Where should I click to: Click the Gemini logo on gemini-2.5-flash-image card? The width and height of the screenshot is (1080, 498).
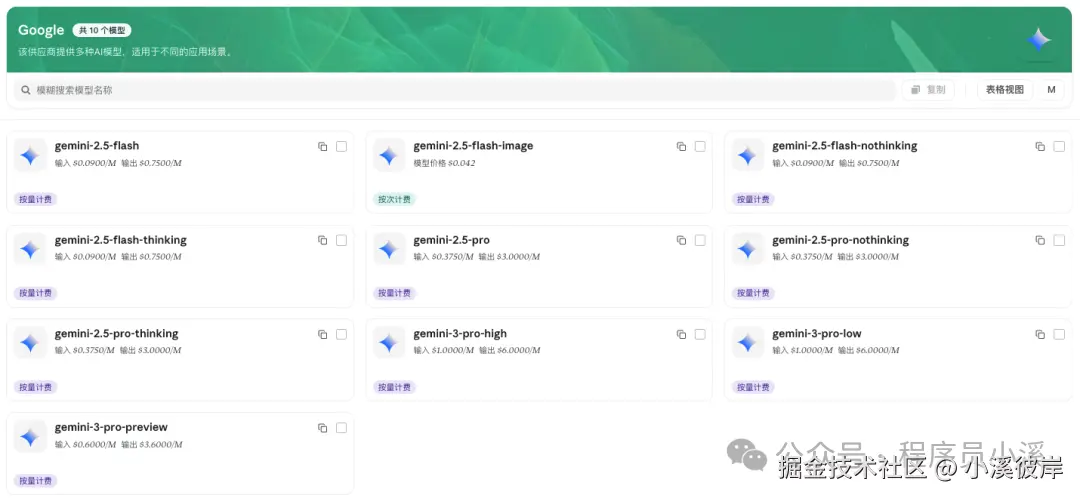[389, 156]
